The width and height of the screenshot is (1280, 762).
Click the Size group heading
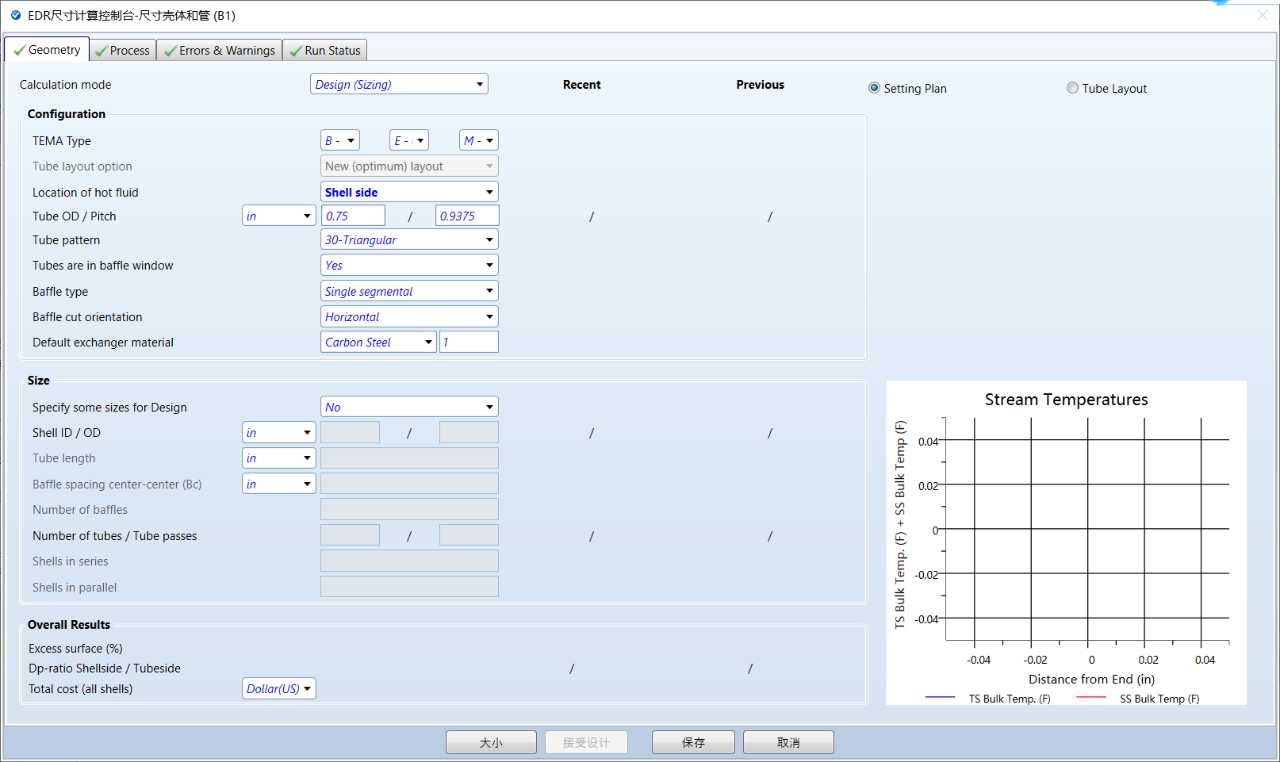click(x=38, y=381)
